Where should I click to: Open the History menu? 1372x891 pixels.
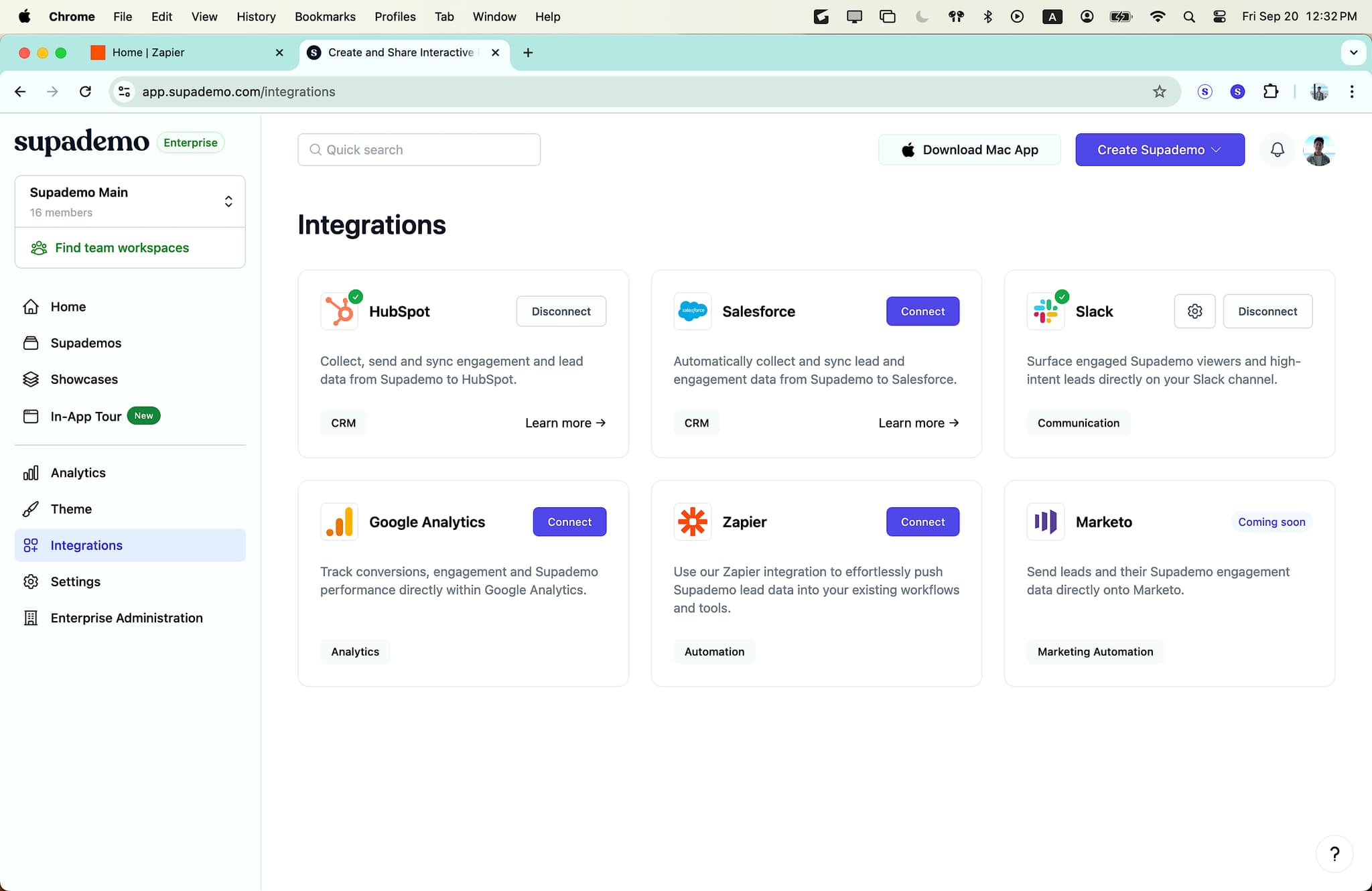pyautogui.click(x=256, y=17)
